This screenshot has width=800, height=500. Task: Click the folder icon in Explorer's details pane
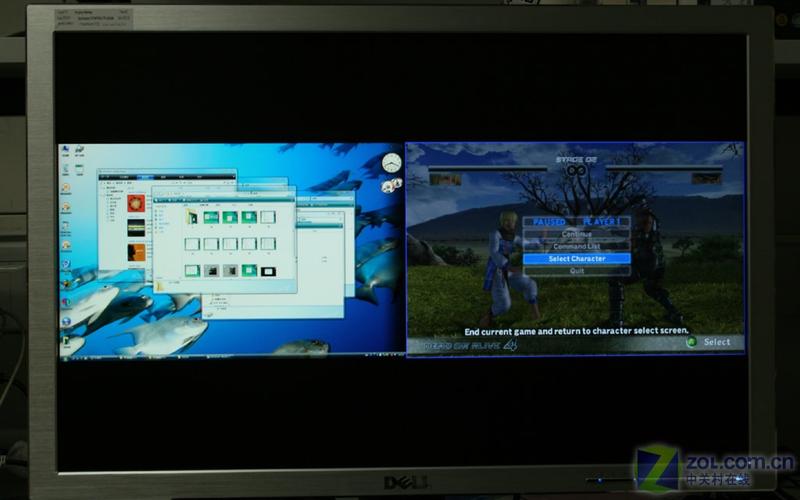[x=160, y=286]
